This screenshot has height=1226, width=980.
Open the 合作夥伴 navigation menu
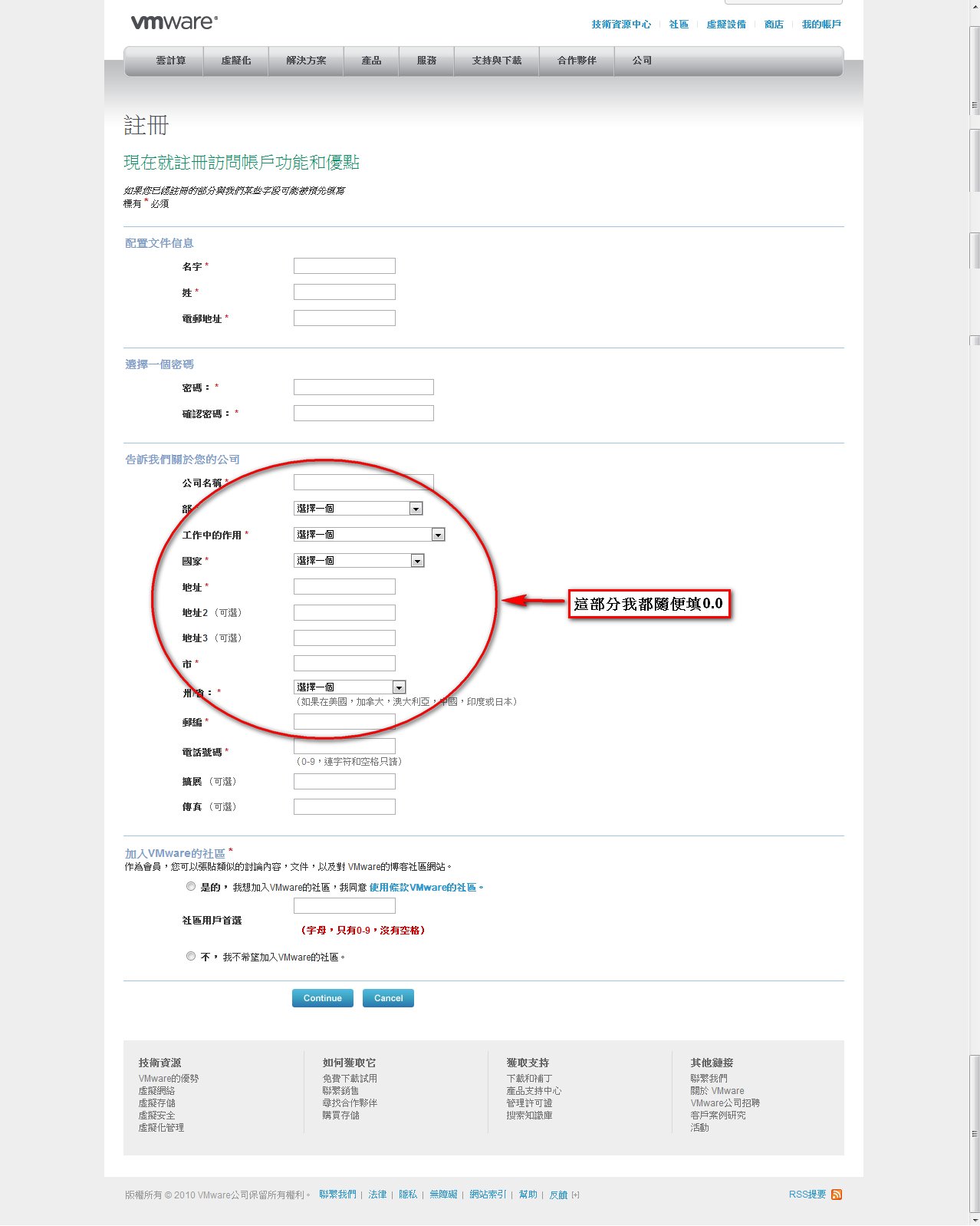(577, 61)
